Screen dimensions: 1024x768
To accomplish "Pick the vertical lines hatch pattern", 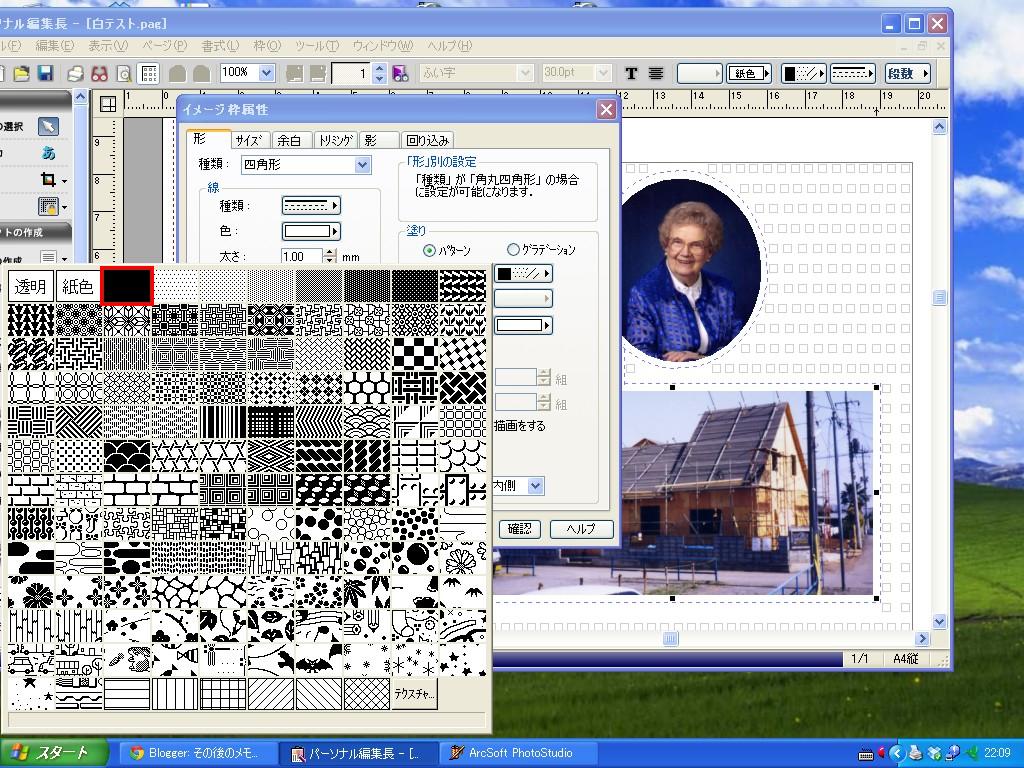I will click(x=175, y=694).
